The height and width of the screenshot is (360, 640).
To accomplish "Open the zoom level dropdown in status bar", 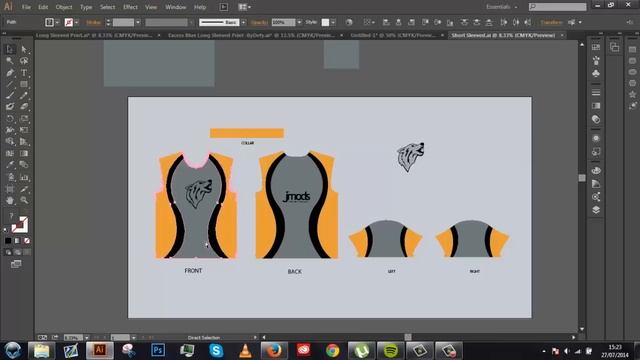I will point(87,338).
